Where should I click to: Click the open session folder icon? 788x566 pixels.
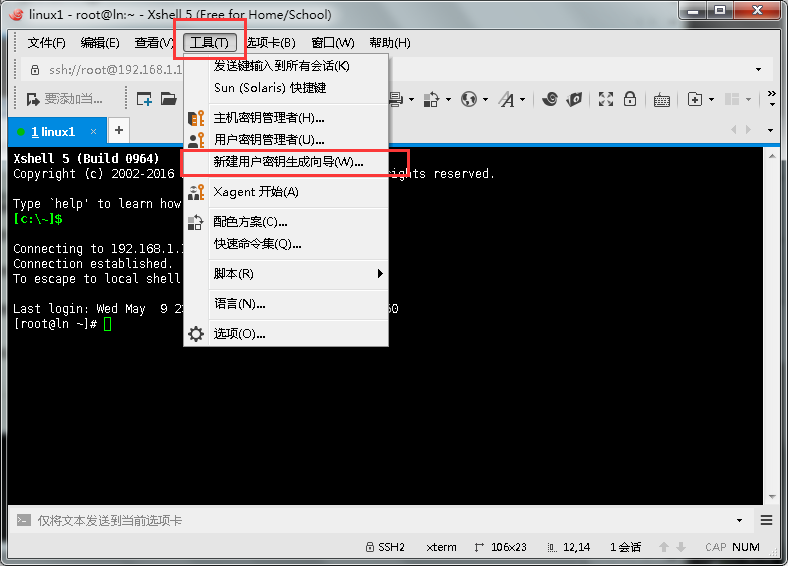coord(168,99)
